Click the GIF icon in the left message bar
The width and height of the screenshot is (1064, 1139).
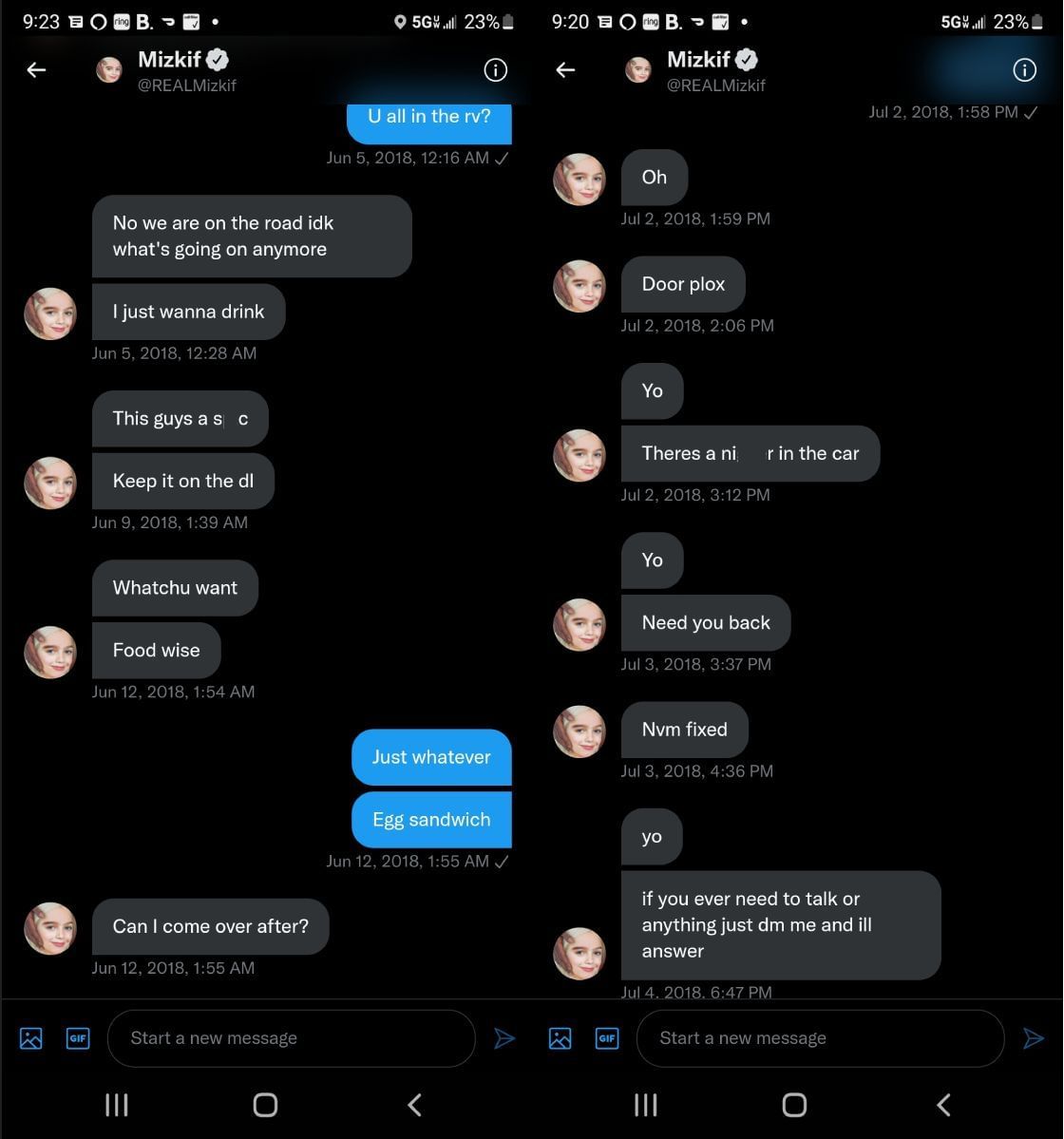pyautogui.click(x=78, y=1038)
